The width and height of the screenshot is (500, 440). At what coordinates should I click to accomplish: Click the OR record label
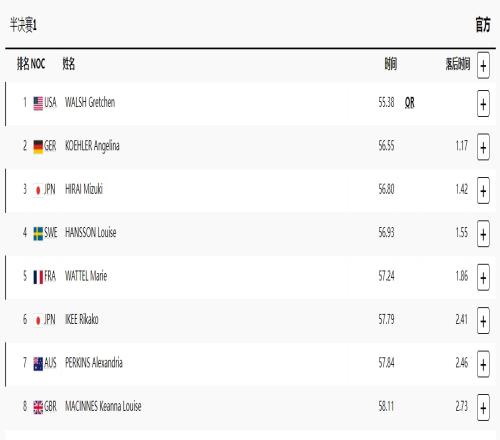(x=410, y=103)
